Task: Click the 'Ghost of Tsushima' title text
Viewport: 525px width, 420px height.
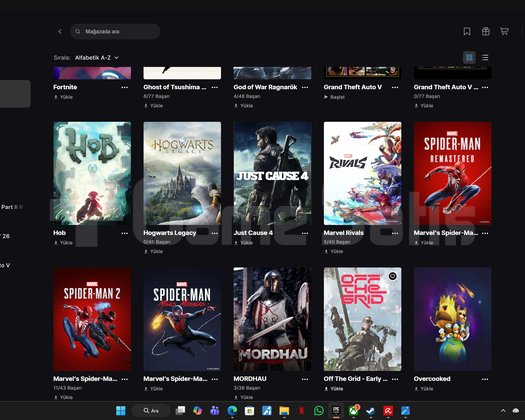Action: 174,87
